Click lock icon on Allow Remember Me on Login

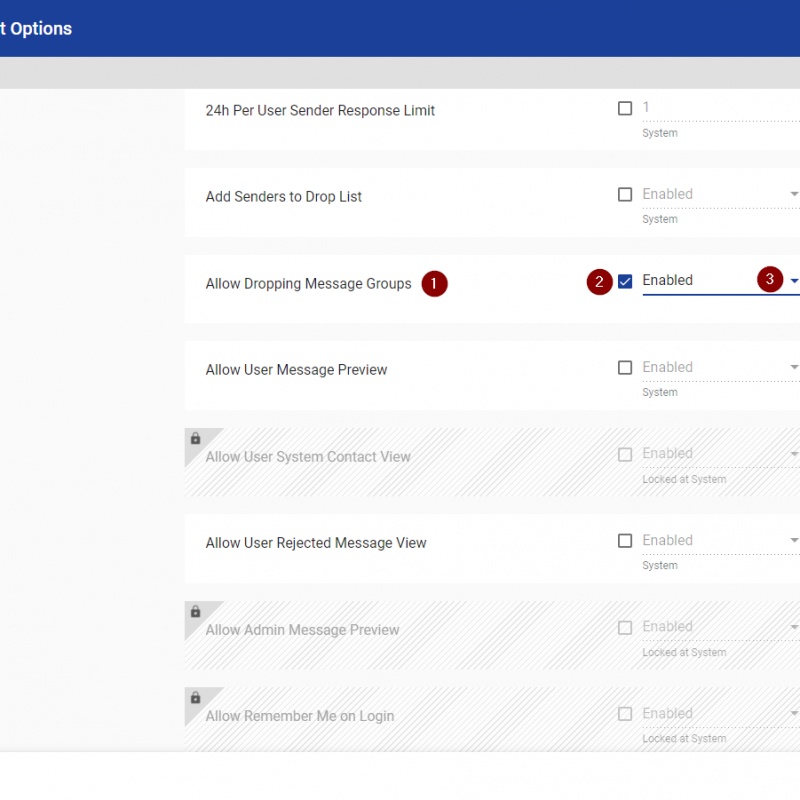(195, 697)
